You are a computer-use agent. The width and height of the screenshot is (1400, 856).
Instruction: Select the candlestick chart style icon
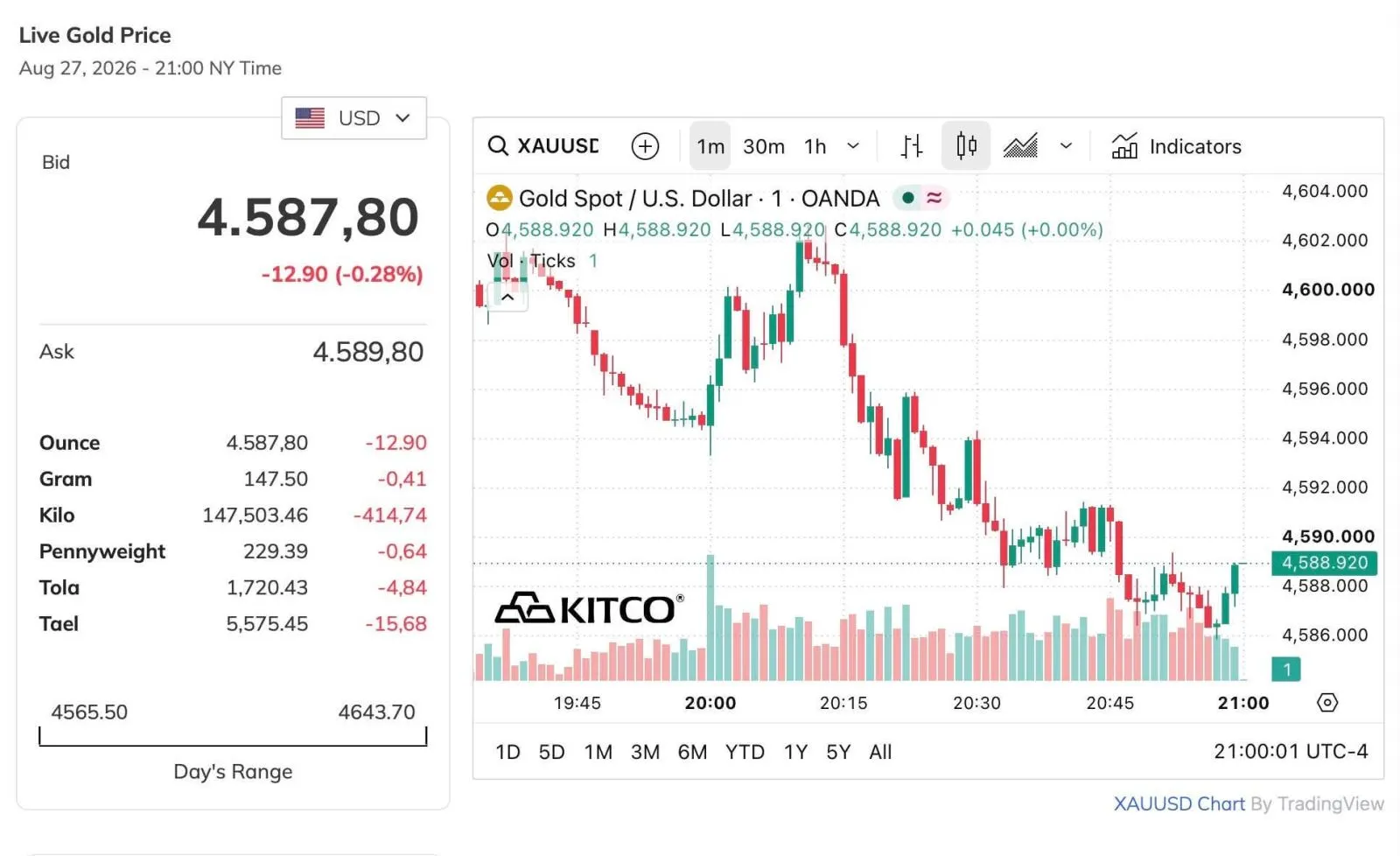[966, 145]
